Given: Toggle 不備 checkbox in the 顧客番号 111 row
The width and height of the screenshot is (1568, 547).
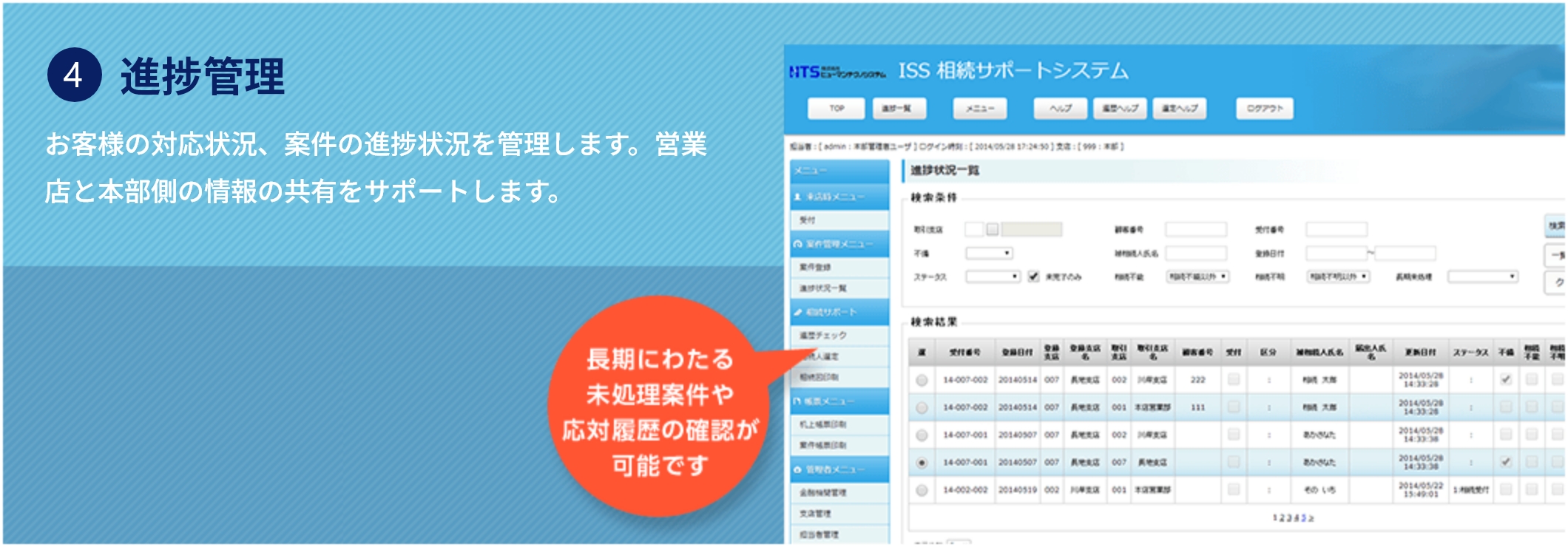Looking at the screenshot, I should pyautogui.click(x=1505, y=407).
